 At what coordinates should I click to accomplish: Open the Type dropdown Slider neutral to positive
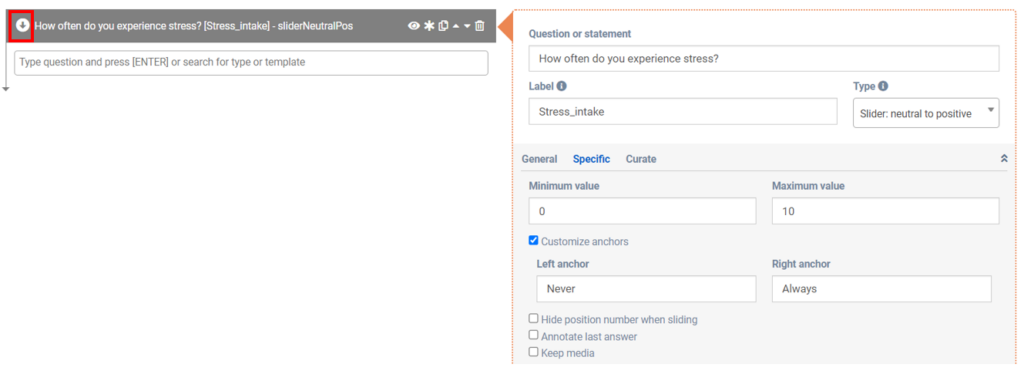(x=926, y=113)
